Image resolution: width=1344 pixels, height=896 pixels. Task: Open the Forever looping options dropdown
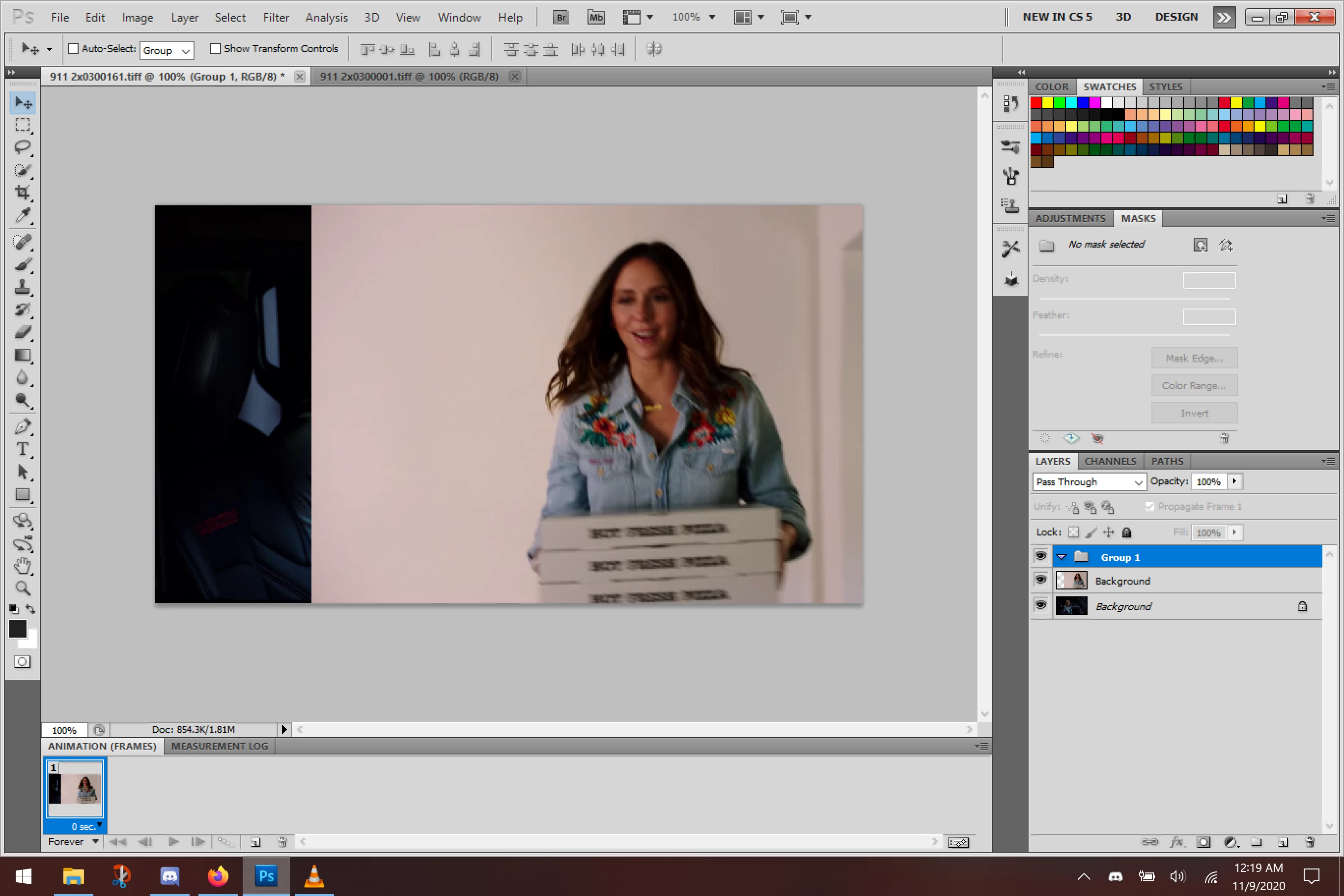73,841
